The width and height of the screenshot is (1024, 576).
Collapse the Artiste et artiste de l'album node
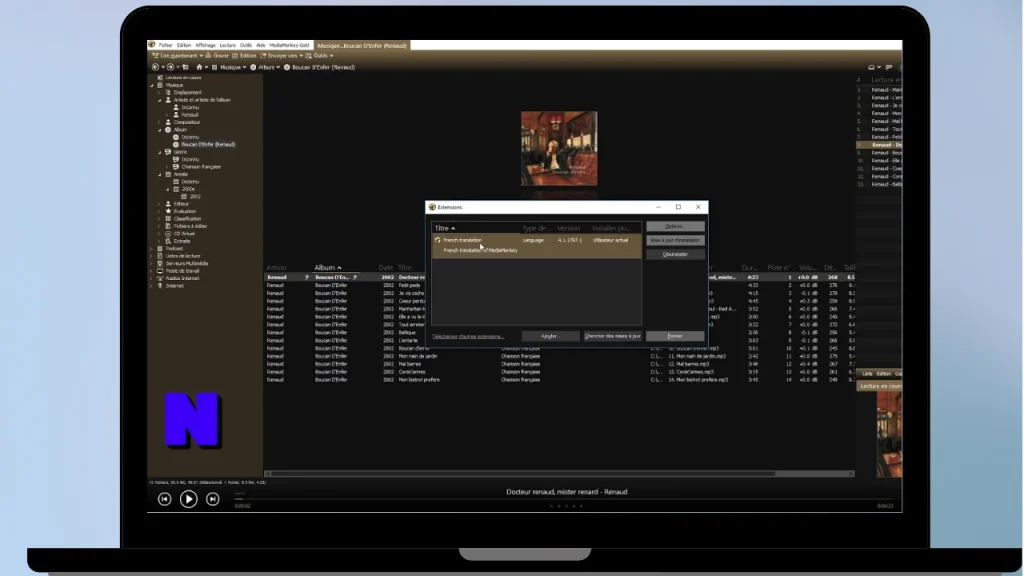pyautogui.click(x=159, y=100)
